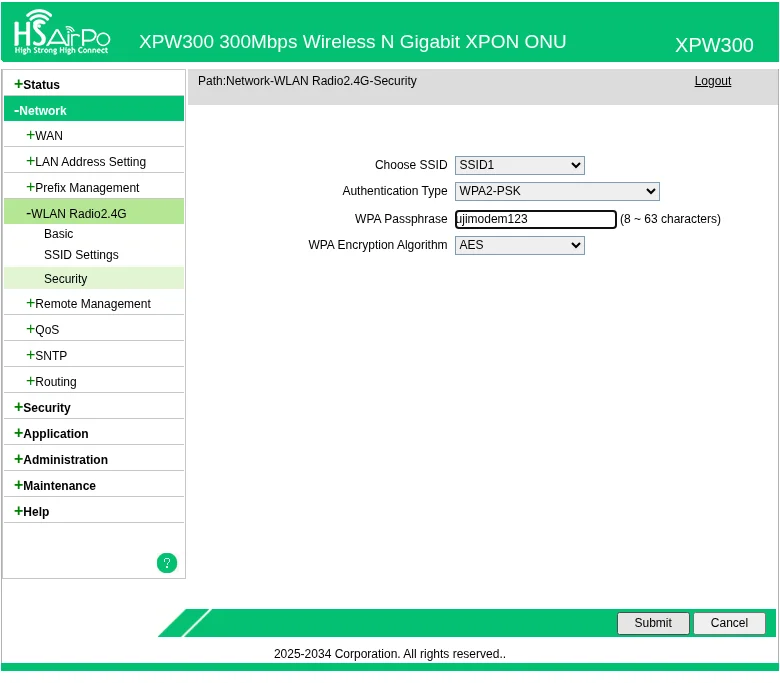Expand the Routing submenu

[51, 382]
